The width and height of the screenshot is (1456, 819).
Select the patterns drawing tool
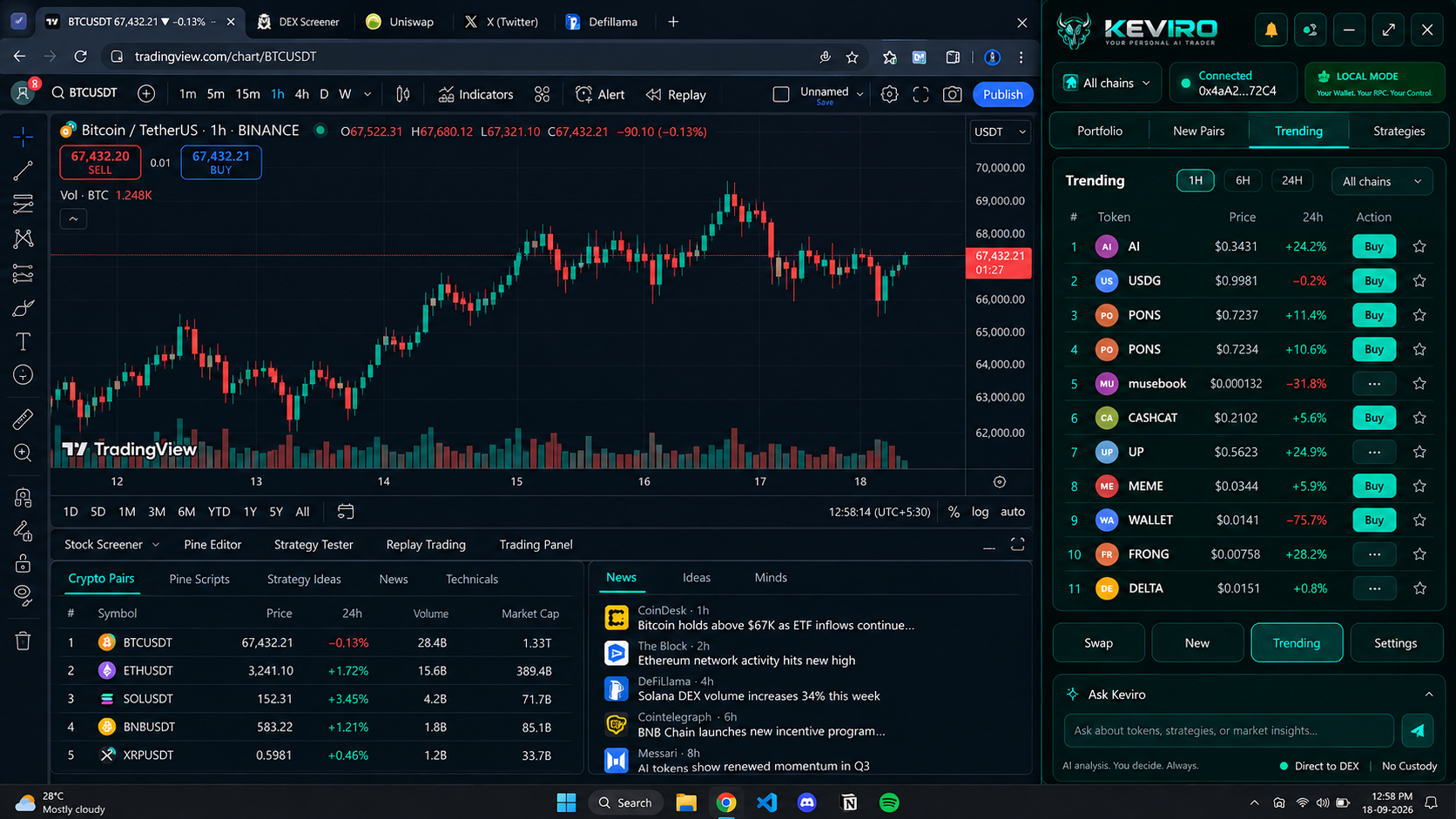tap(24, 238)
